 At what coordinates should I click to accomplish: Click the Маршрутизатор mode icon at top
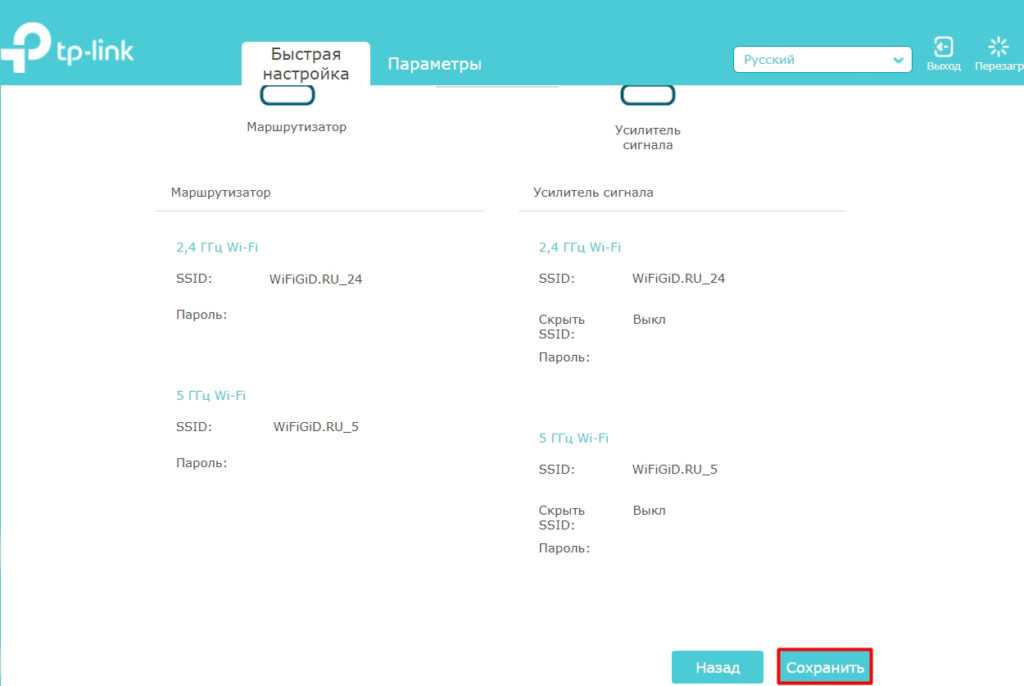287,96
